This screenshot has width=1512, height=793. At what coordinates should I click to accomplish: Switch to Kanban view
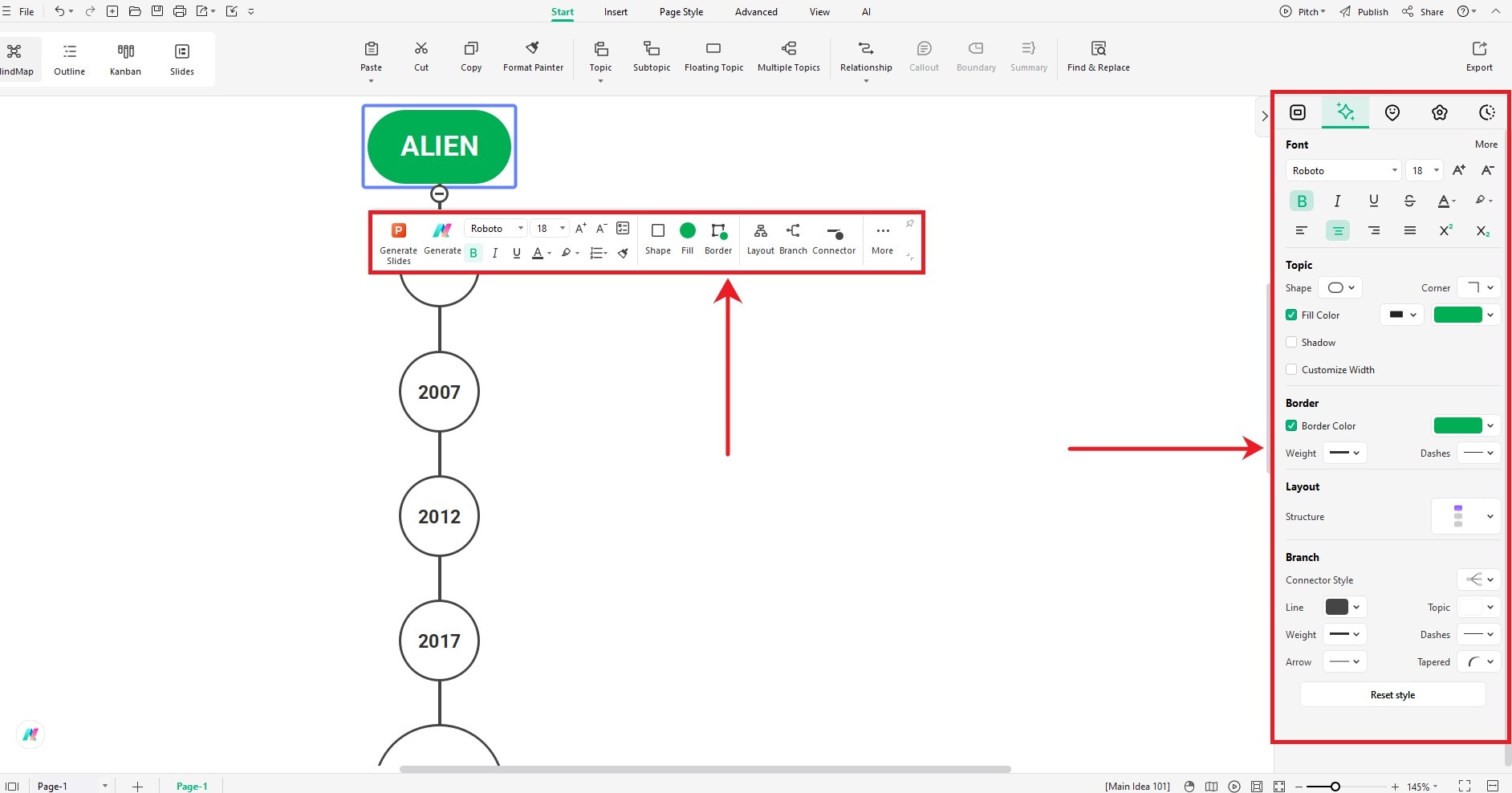point(125,59)
